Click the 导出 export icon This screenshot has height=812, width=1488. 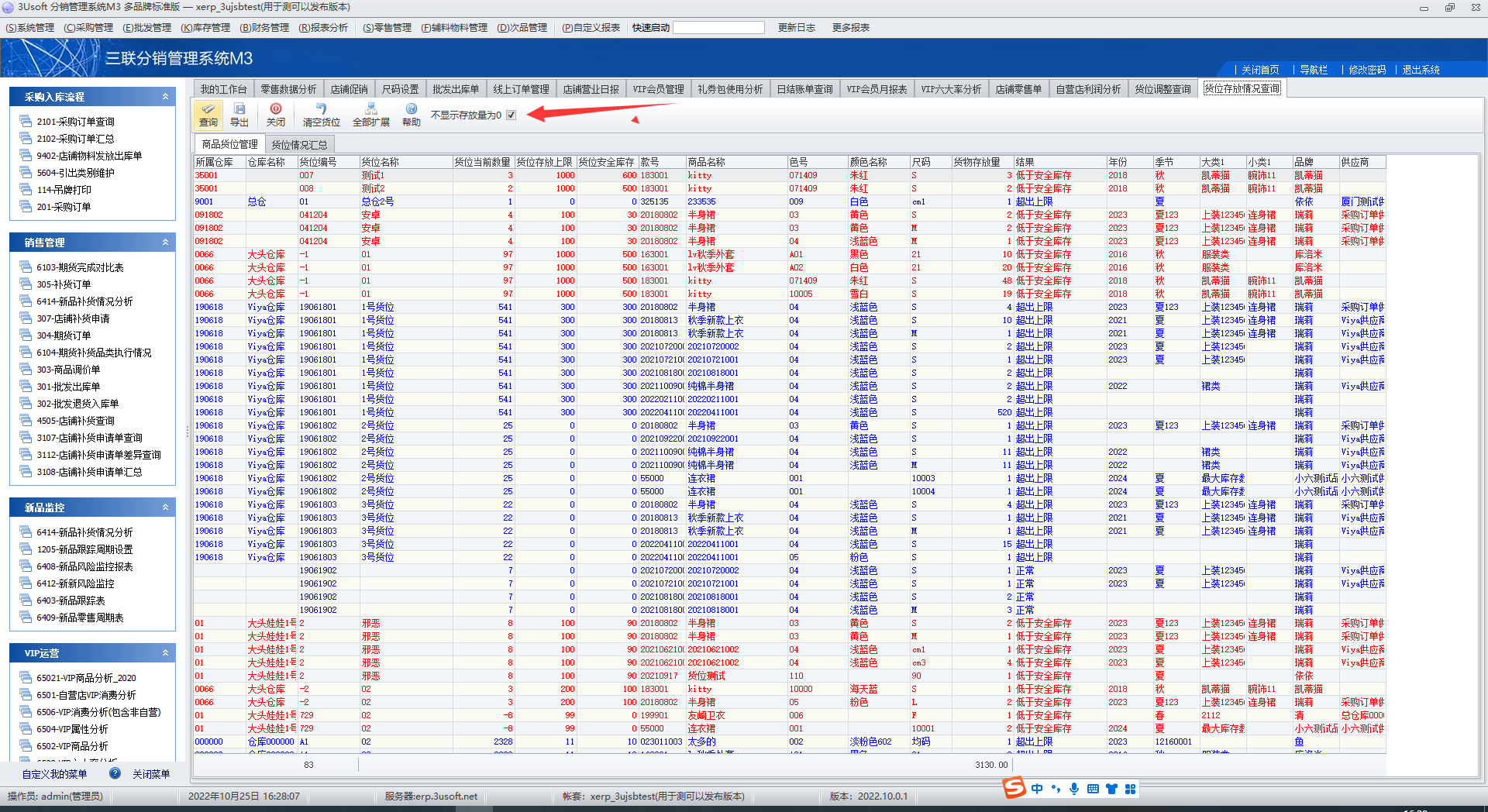[239, 115]
